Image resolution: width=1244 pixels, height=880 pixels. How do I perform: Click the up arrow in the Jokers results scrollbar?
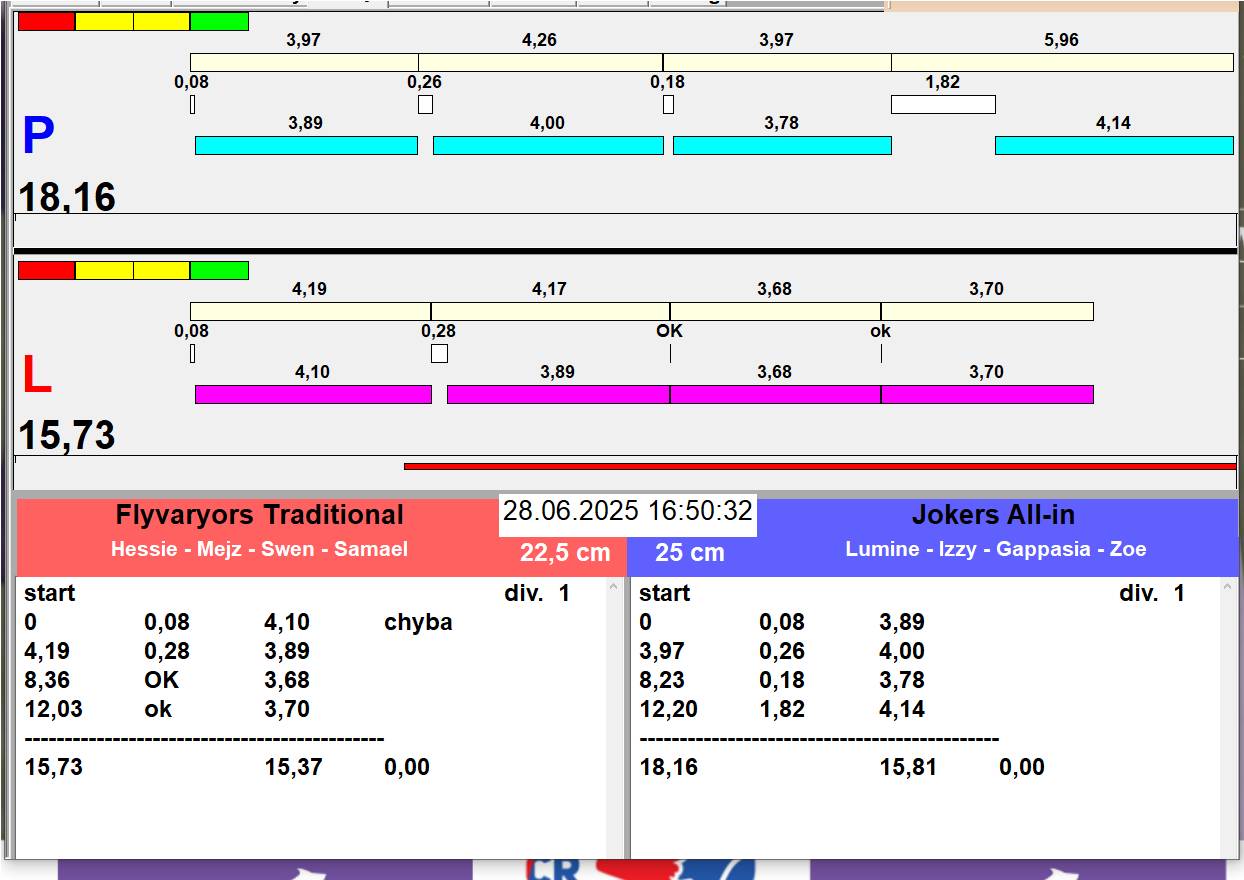1229,588
